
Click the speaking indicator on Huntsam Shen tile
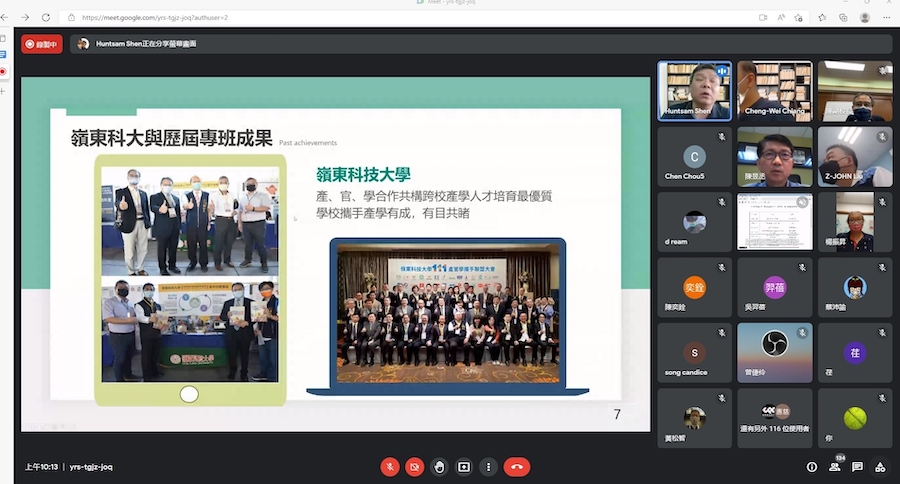click(x=722, y=71)
